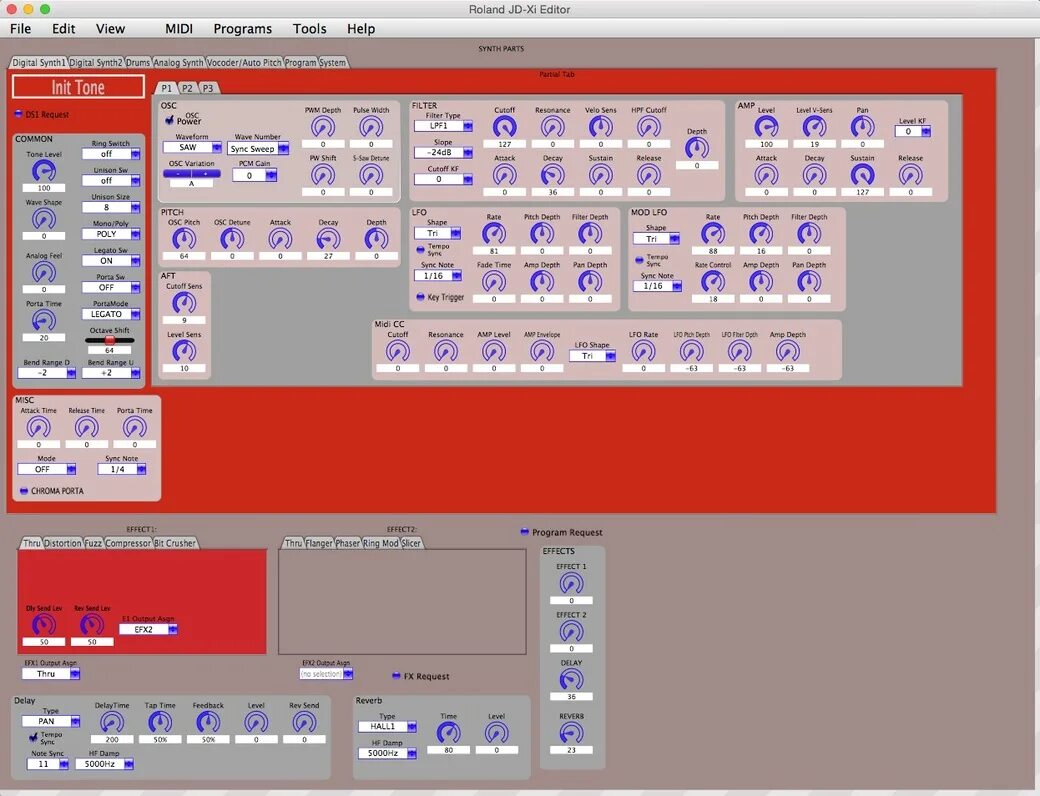Click the LFO Rate knob showing 81
This screenshot has height=796, width=1040.
click(493, 233)
